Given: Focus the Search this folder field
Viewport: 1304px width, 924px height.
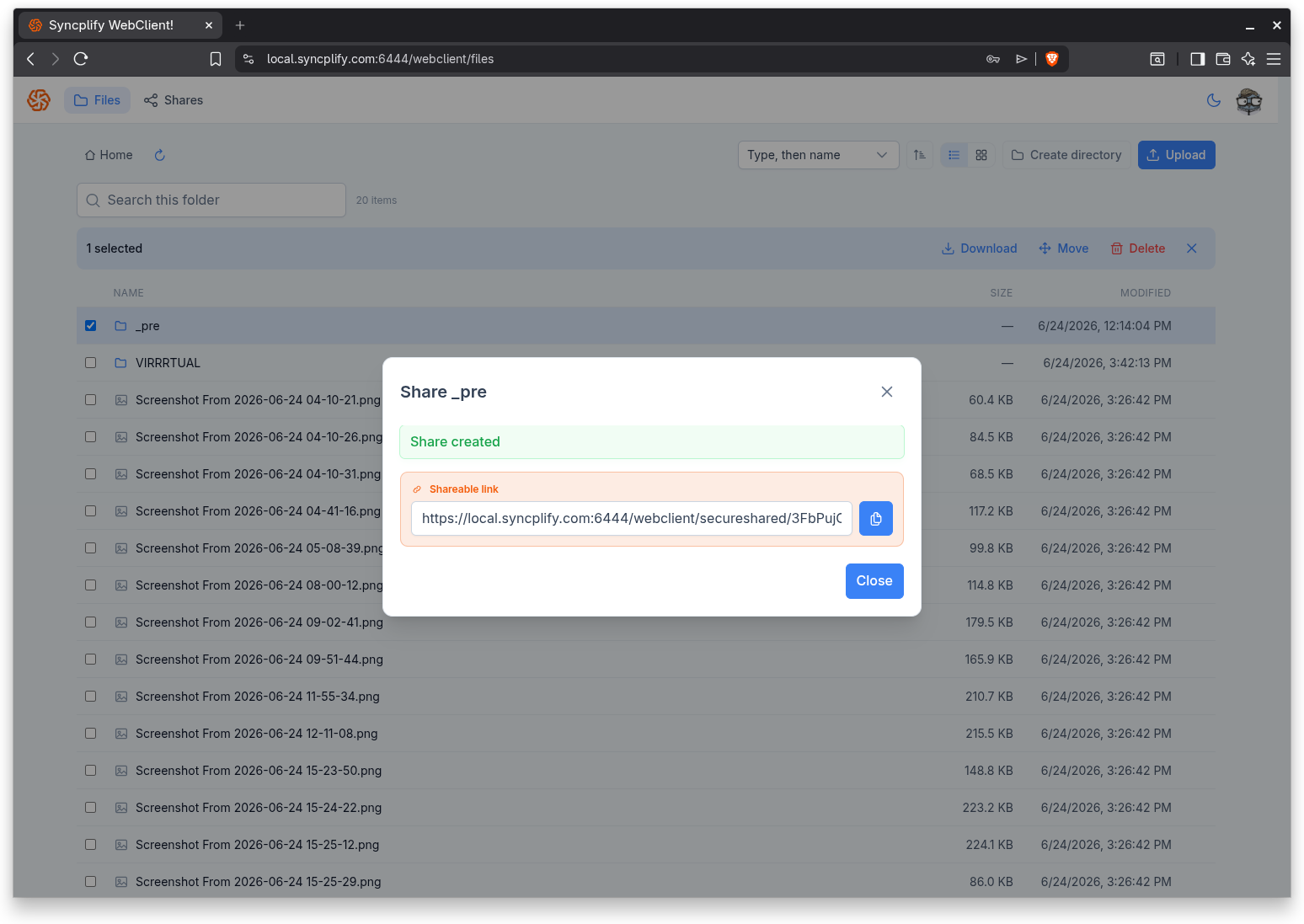Looking at the screenshot, I should 211,200.
